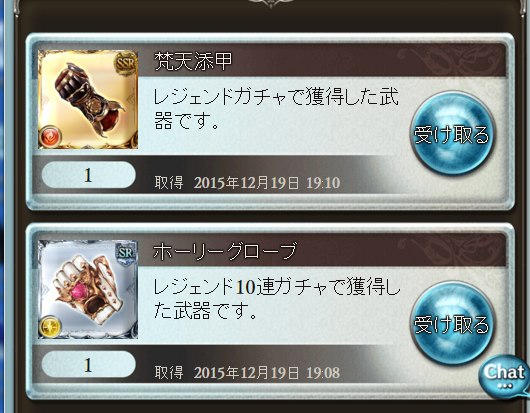Viewport: 530px width, 413px height.
Task: Click the レジェンド10連ガチャ description text
Action: tap(277, 298)
